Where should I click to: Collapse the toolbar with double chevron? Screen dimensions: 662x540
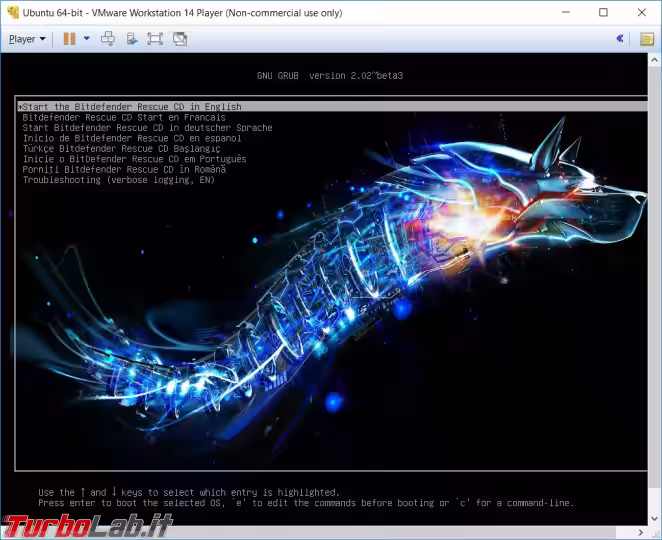coord(620,39)
